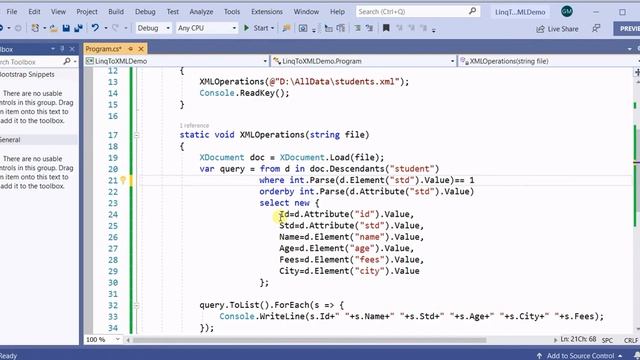The width and height of the screenshot is (640, 360).
Task: Select the Program.cs* tab
Action: [x=104, y=49]
